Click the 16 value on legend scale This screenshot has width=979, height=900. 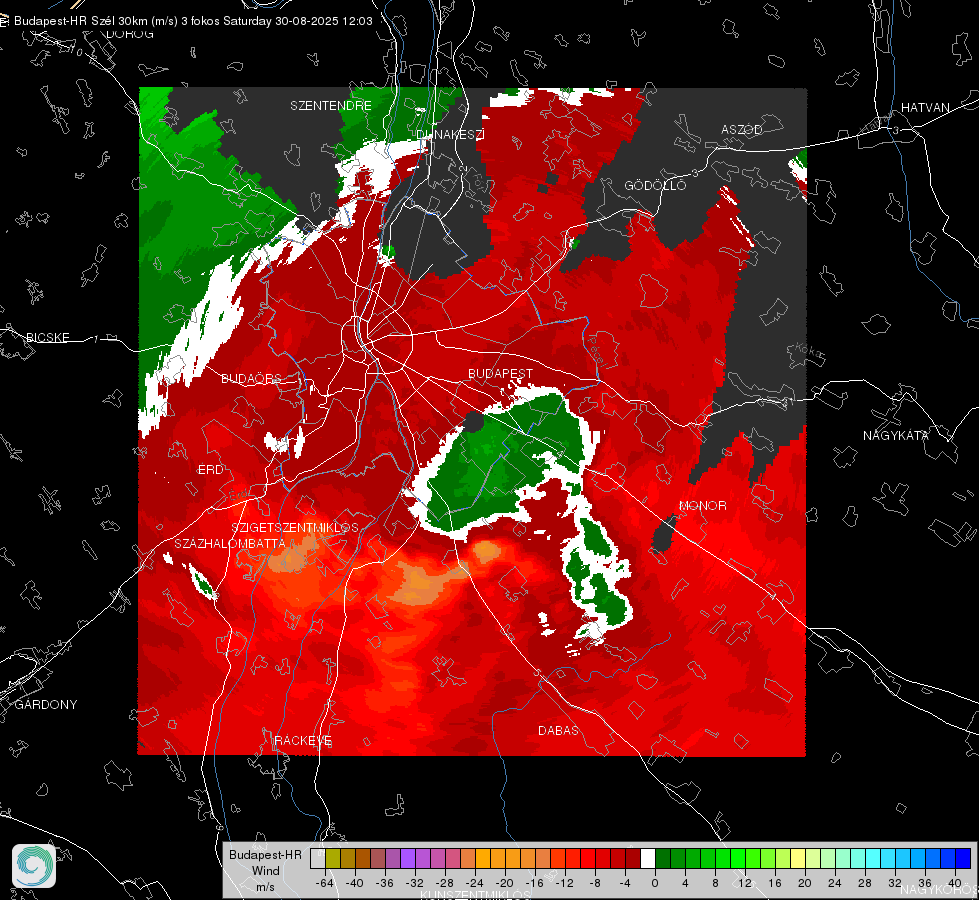pos(775,883)
